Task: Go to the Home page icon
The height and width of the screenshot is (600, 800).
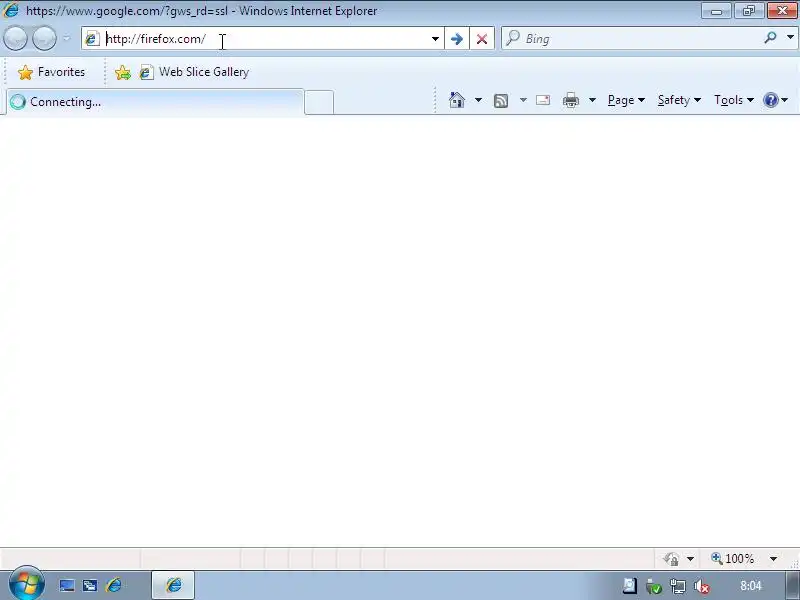Action: coord(457,100)
